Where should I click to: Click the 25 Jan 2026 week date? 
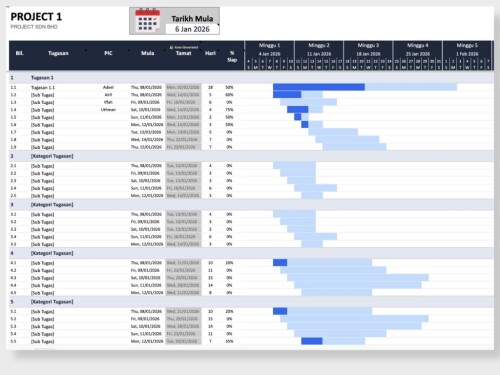(x=417, y=54)
